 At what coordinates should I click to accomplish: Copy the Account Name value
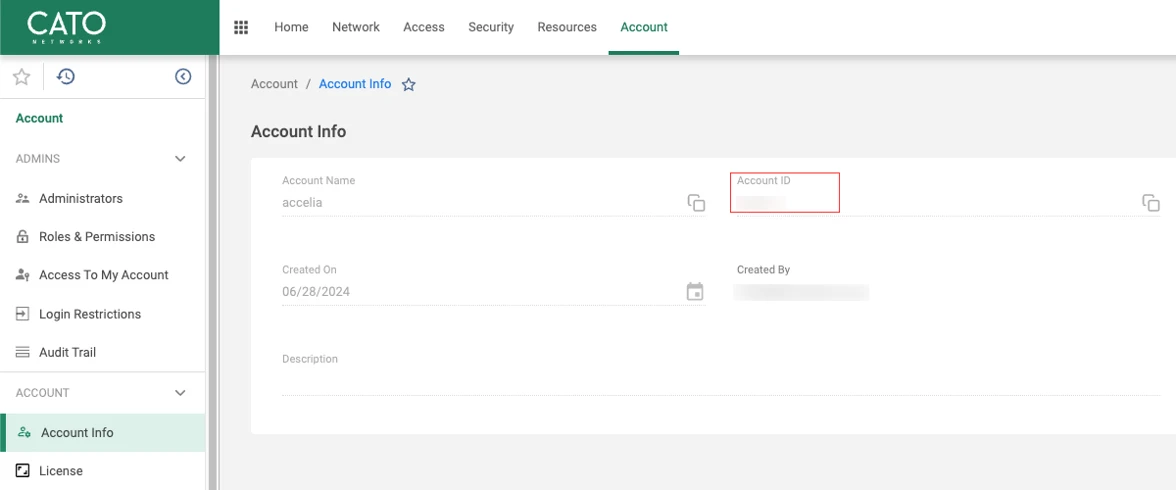(x=696, y=203)
